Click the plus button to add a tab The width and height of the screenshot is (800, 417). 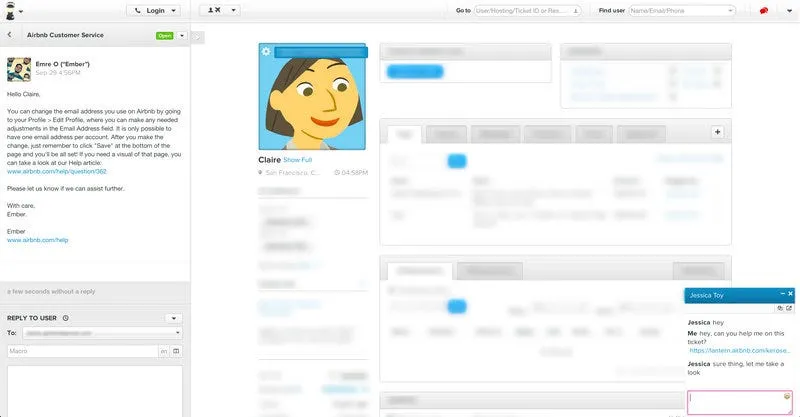click(717, 132)
